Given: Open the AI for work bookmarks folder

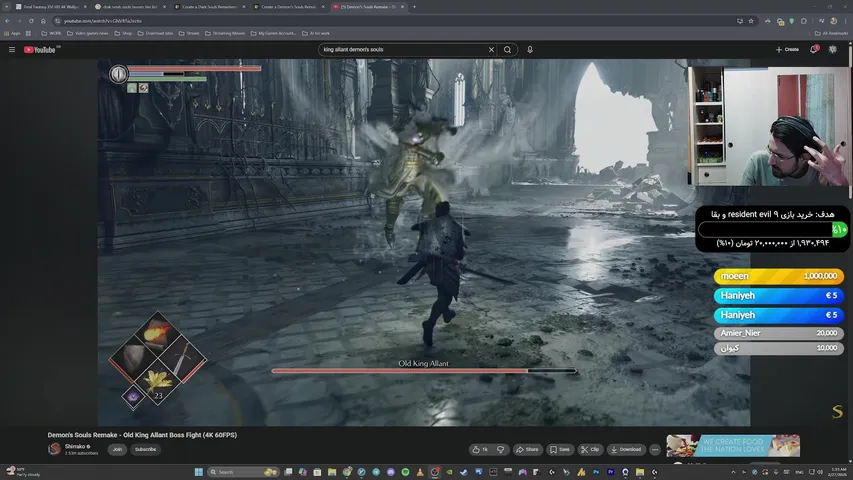Looking at the screenshot, I should coord(316,33).
